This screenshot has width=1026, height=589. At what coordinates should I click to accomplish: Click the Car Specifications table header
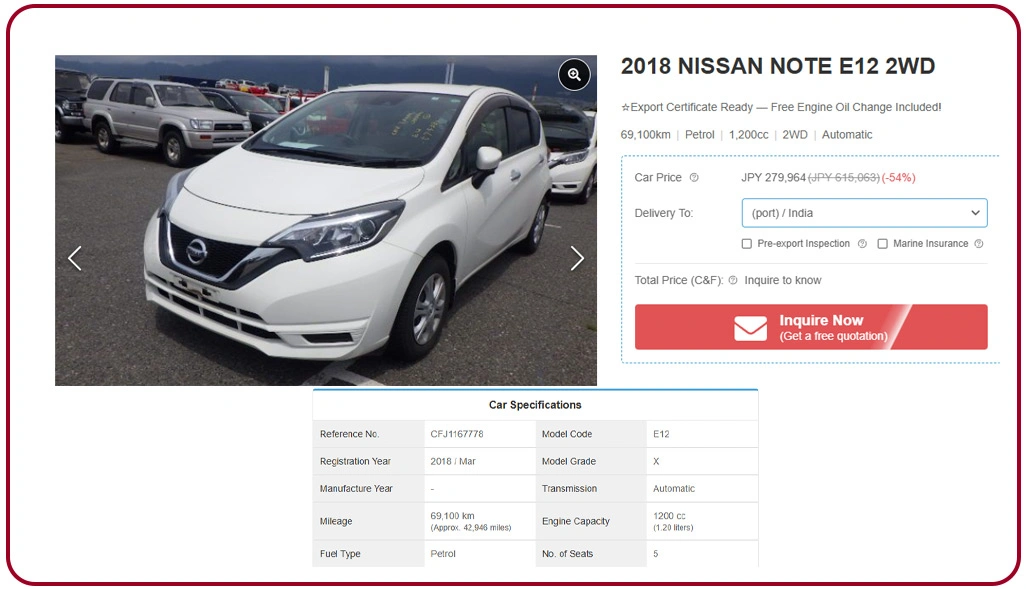click(535, 405)
